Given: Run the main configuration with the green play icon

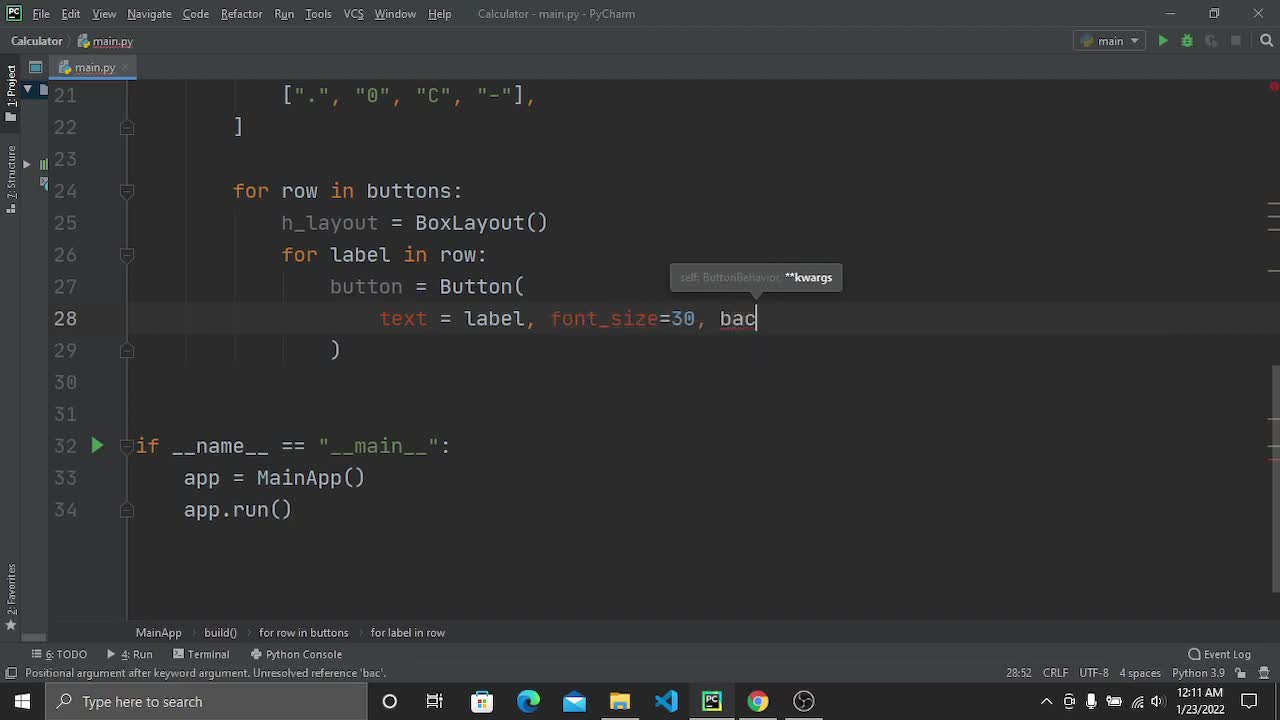Looking at the screenshot, I should (x=1163, y=41).
